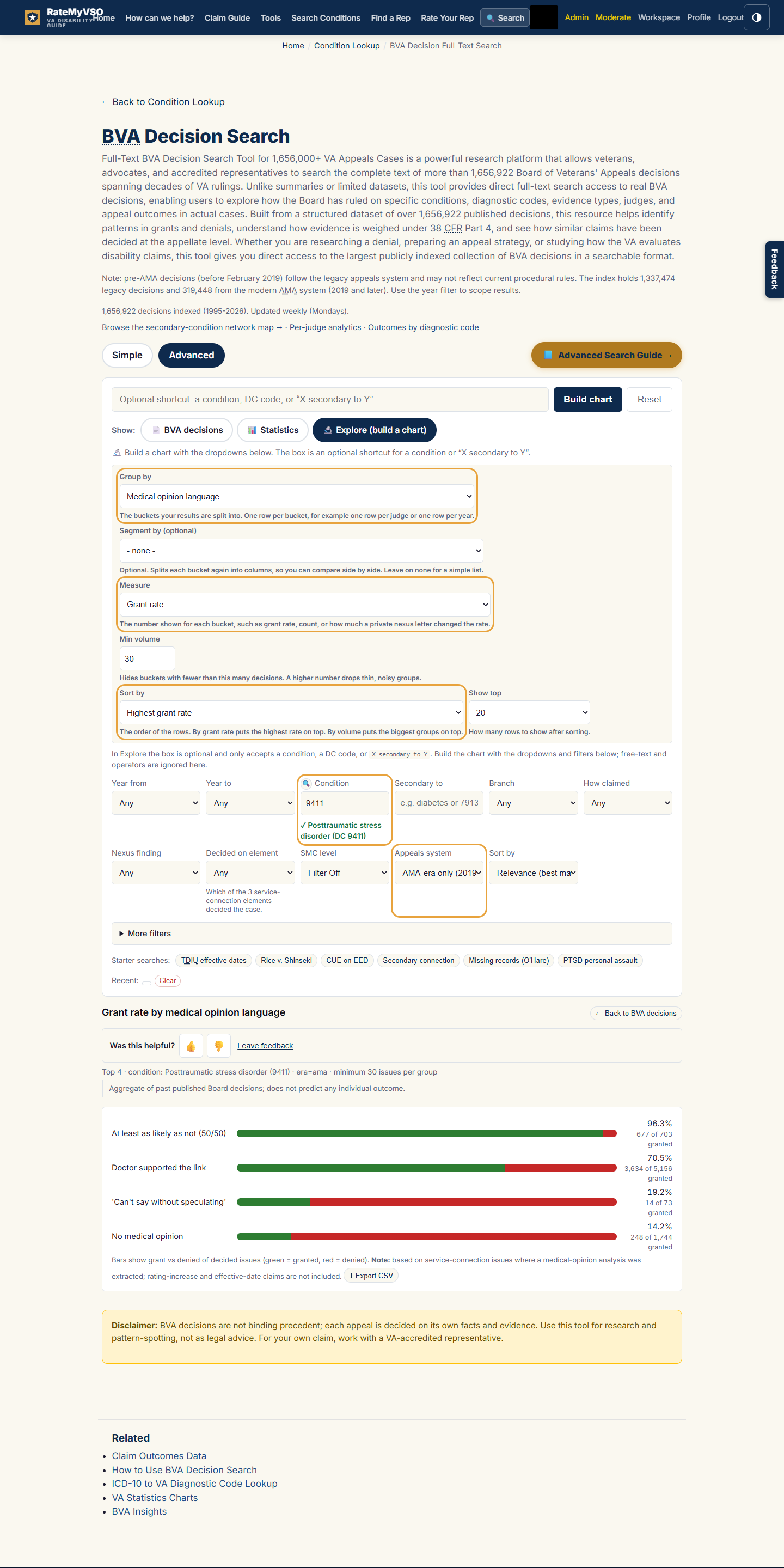Viewport: 784px width, 1568px height.
Task: Click the thumbs up helpful icon
Action: [191, 1046]
